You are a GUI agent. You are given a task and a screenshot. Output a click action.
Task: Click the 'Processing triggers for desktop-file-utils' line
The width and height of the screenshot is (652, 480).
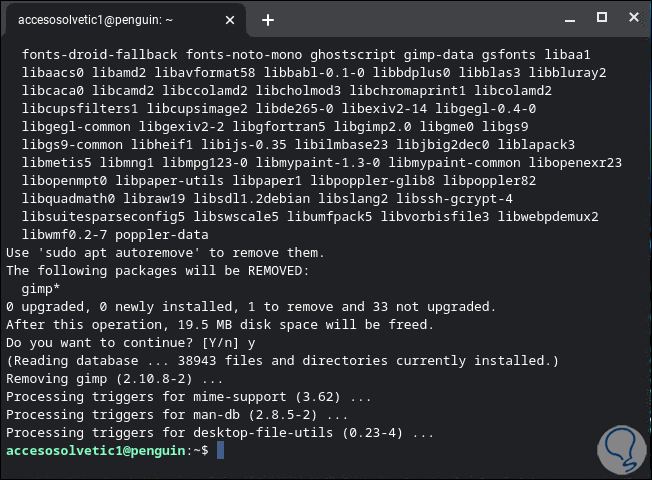pos(220,433)
